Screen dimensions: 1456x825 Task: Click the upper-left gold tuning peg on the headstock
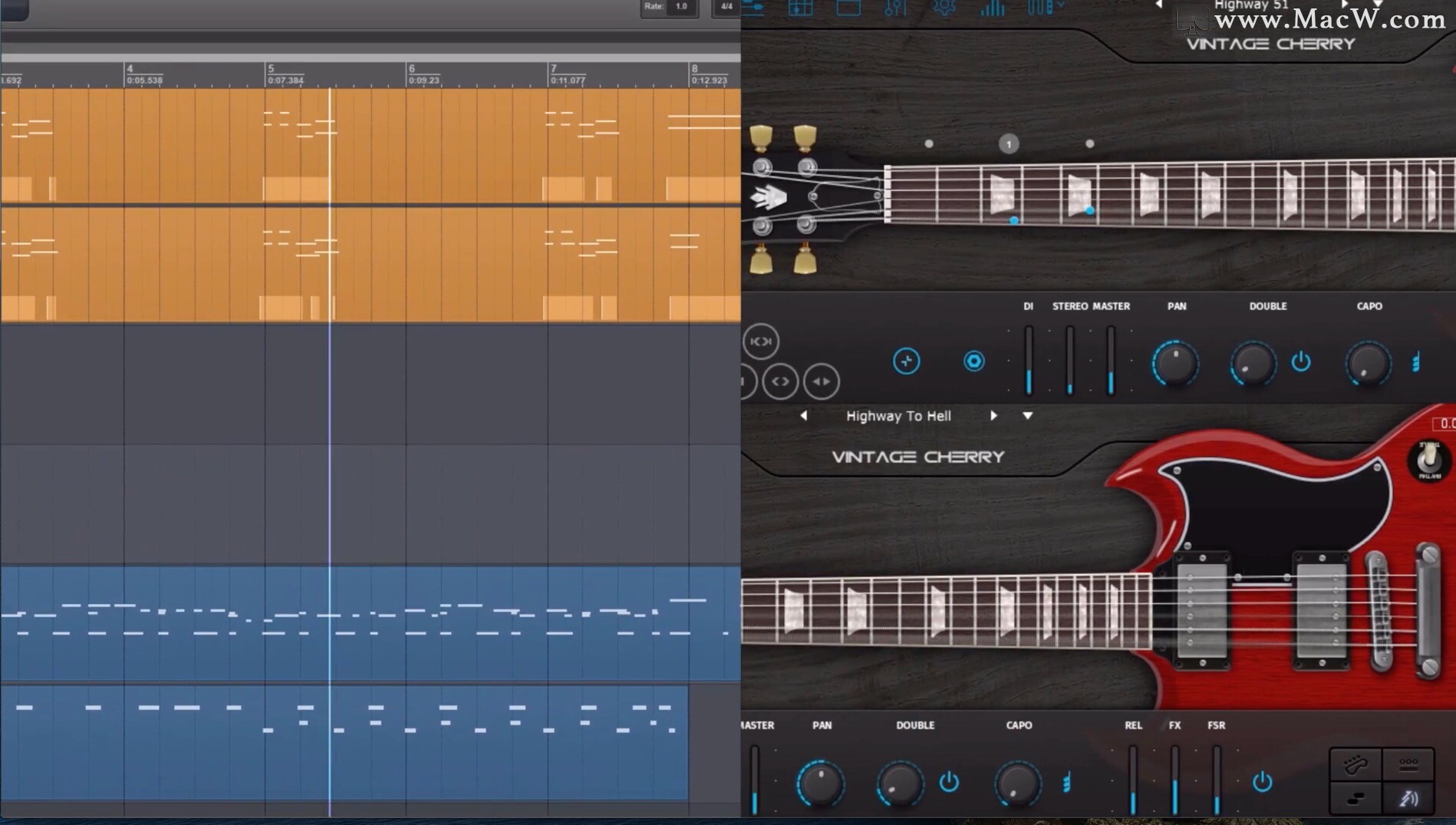click(x=761, y=137)
